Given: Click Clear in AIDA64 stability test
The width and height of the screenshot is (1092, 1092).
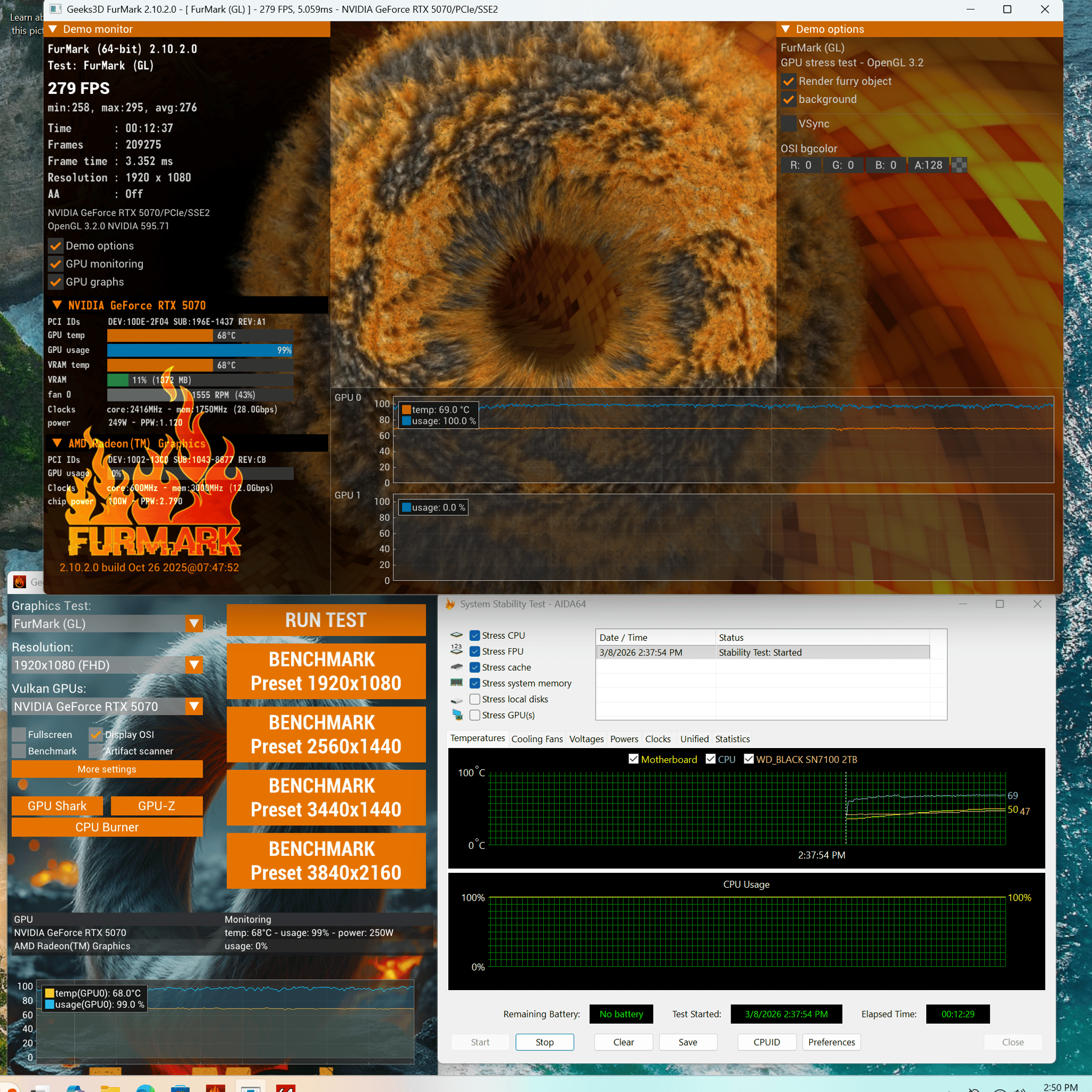Looking at the screenshot, I should coord(623,1042).
